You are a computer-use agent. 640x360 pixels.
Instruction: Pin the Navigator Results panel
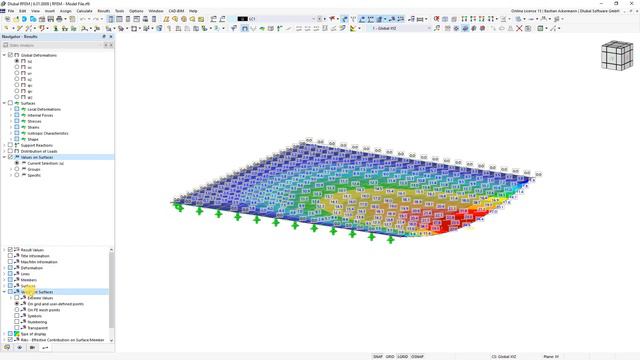(x=104, y=37)
